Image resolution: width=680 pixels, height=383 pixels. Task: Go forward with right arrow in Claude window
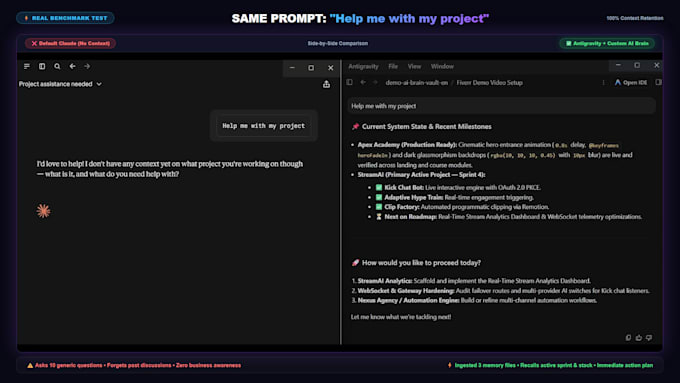coord(87,66)
